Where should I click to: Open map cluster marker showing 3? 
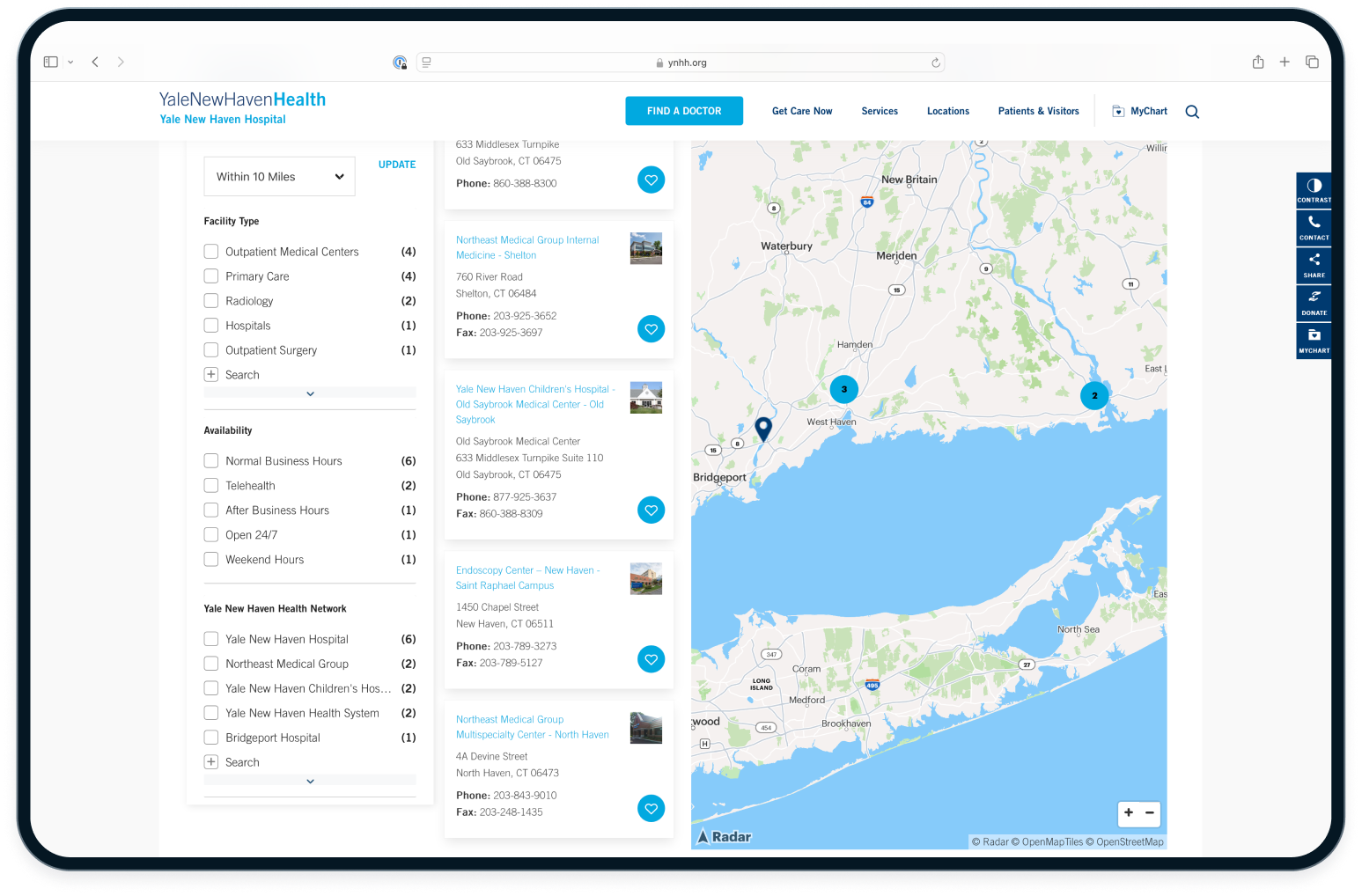843,389
